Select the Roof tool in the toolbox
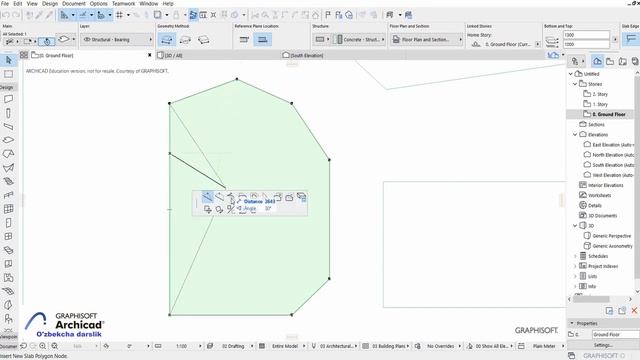640x360 pixels. click(x=8, y=154)
